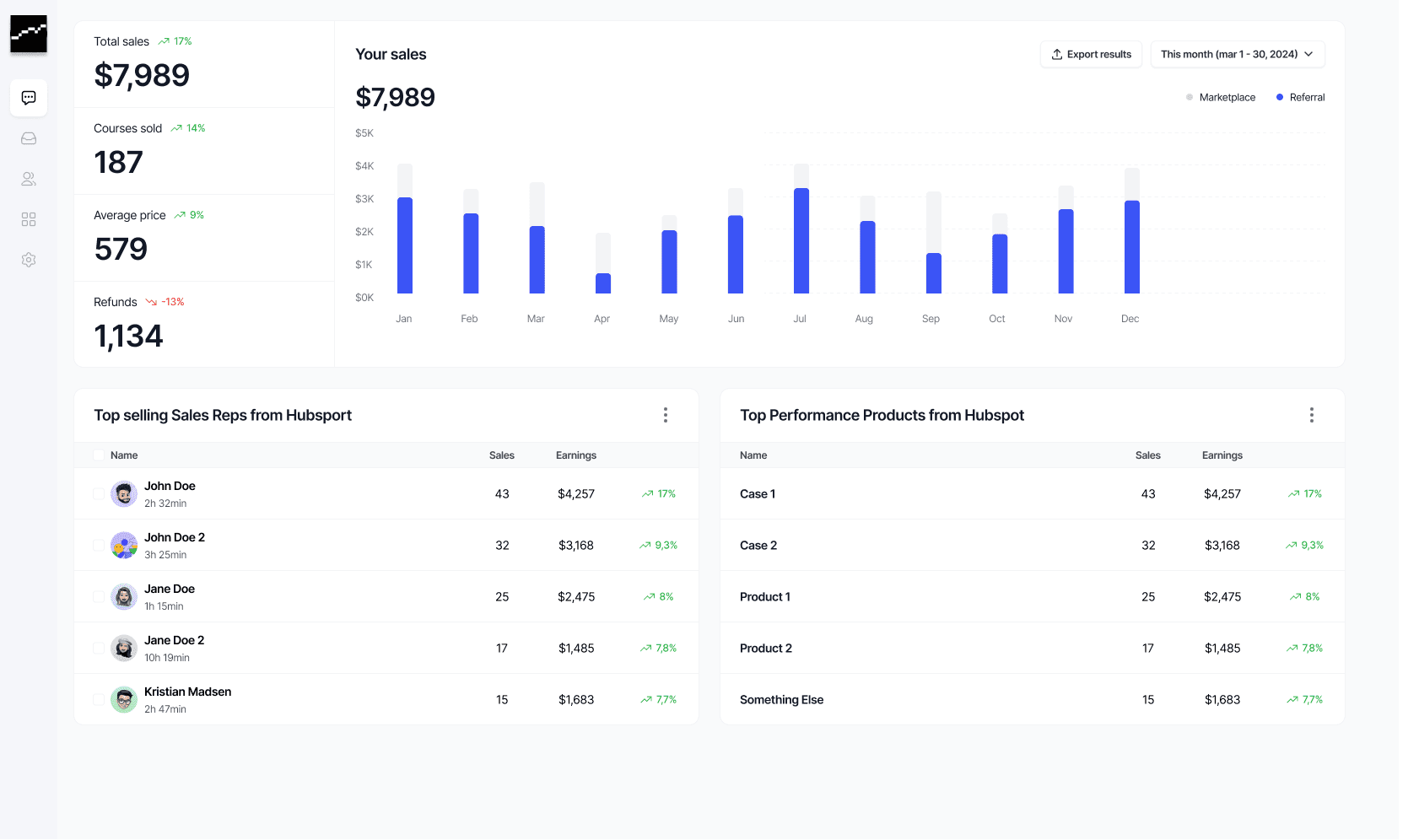Image resolution: width=1419 pixels, height=840 pixels.
Task: Click John Doe's avatar
Action: pyautogui.click(x=124, y=494)
